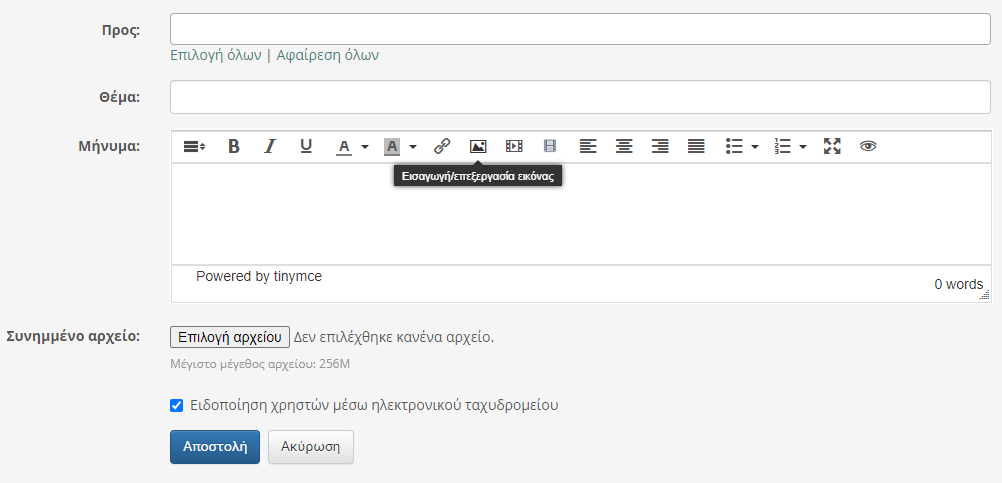Expand background color options arrow
The height and width of the screenshot is (483, 1002).
pyautogui.click(x=413, y=146)
